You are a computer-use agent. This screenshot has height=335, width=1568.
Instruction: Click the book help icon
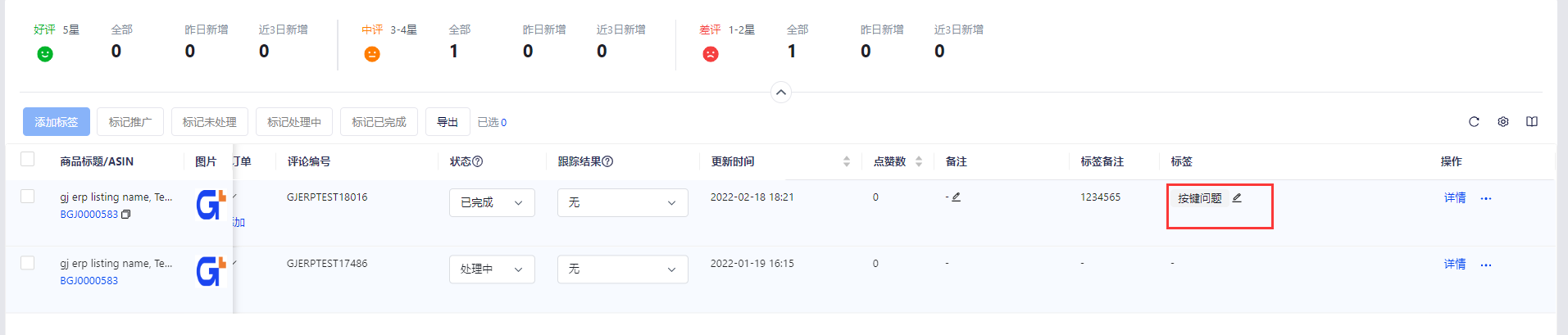(x=1532, y=122)
